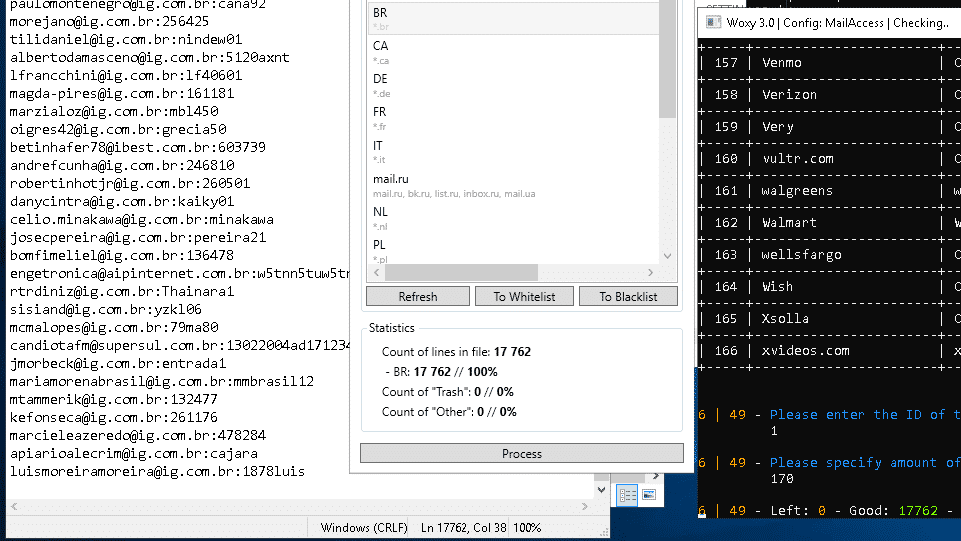Choose the DE domain entry
Screen dimensions: 961x541
pos(512,85)
